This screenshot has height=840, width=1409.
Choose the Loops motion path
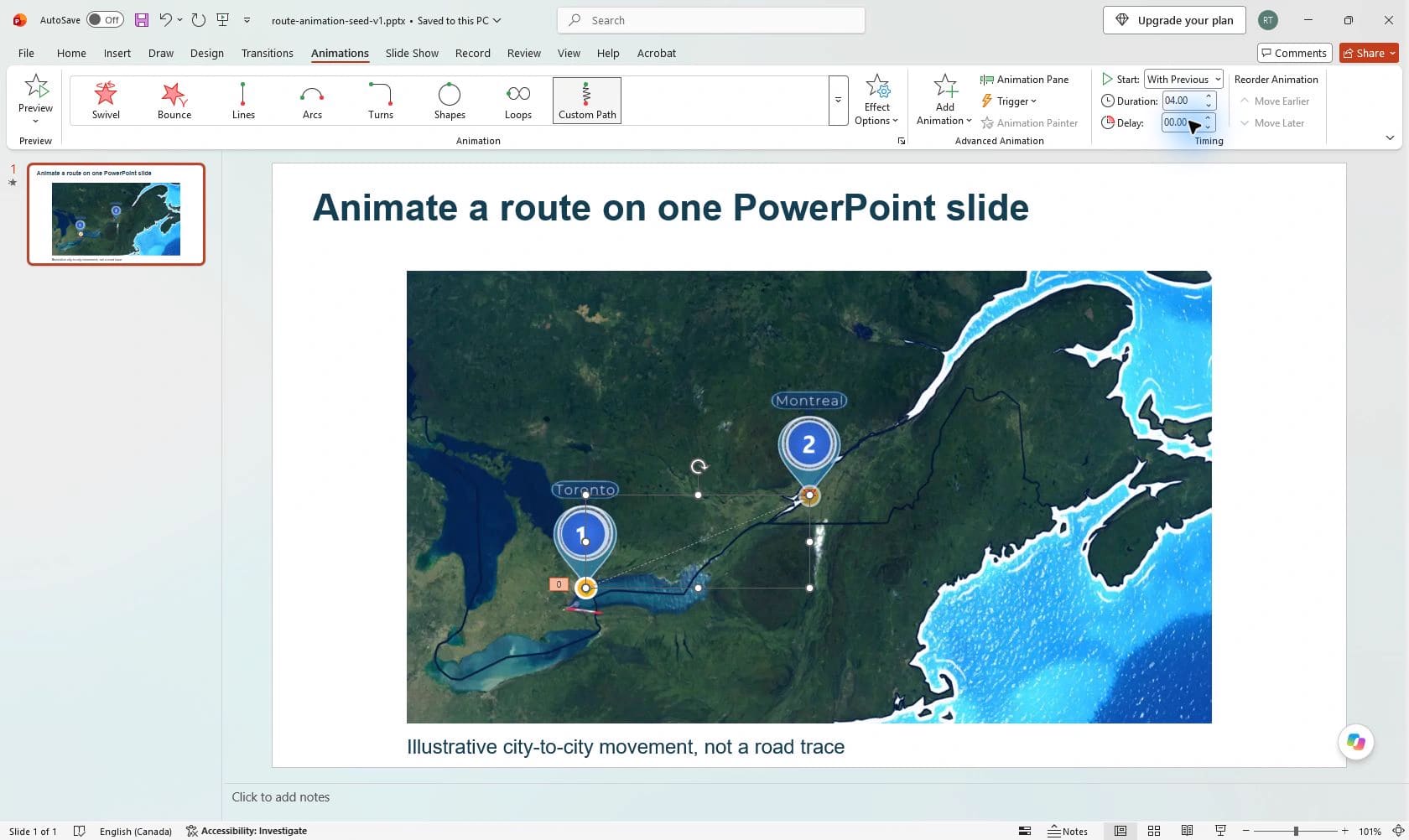[x=518, y=101]
